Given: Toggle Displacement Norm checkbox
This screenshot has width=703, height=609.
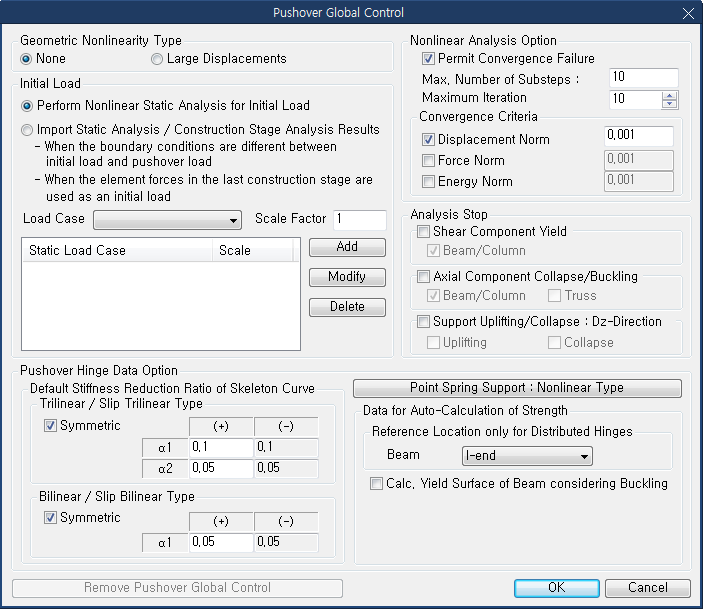Looking at the screenshot, I should (x=428, y=139).
